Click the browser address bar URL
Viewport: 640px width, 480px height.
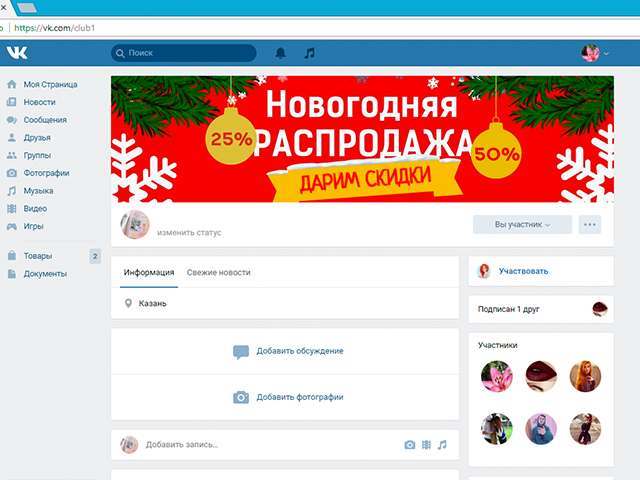[x=55, y=28]
